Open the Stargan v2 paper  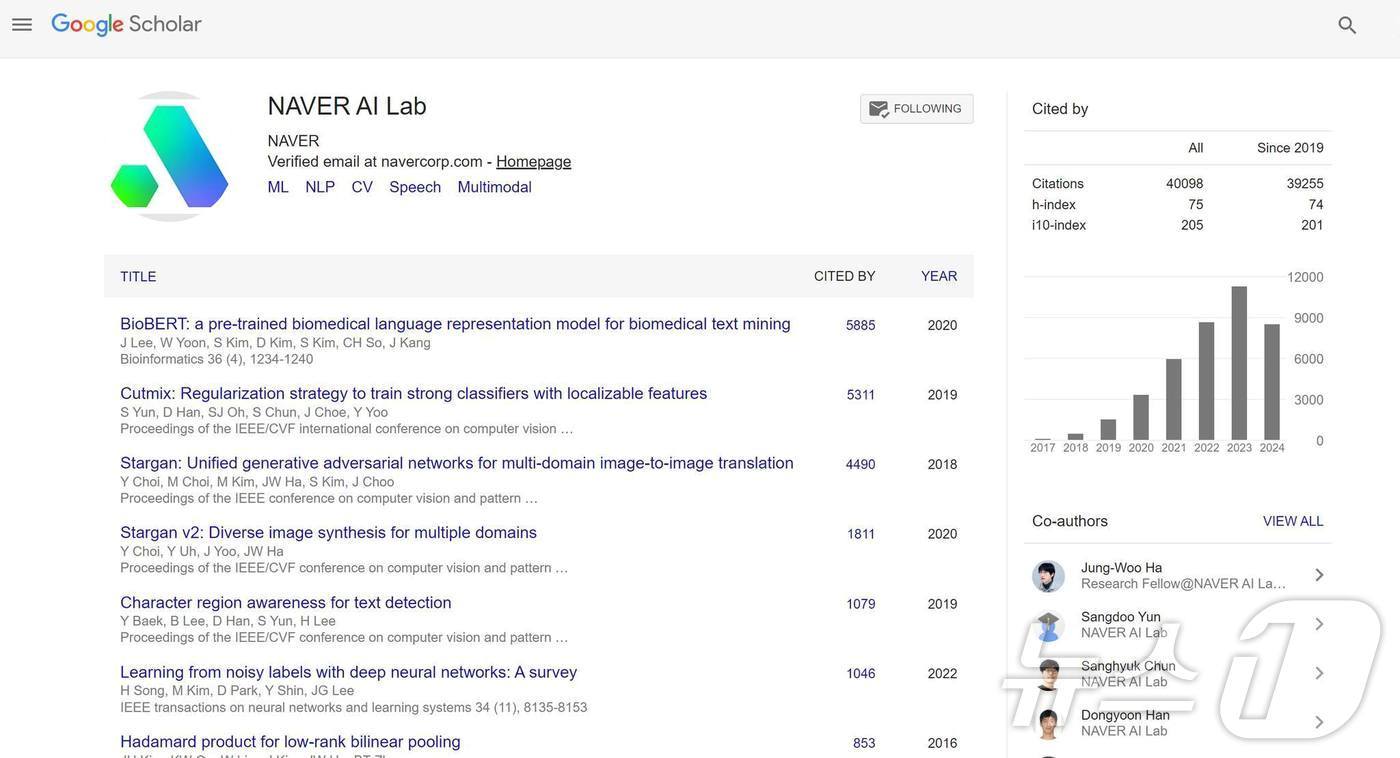point(328,533)
